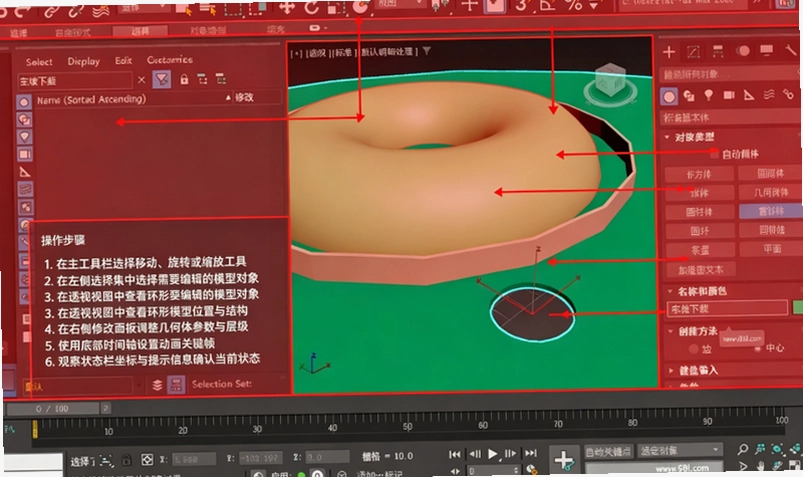The image size is (803, 477).
Task: Open the Customize menu in scene explorer
Action: (x=170, y=59)
